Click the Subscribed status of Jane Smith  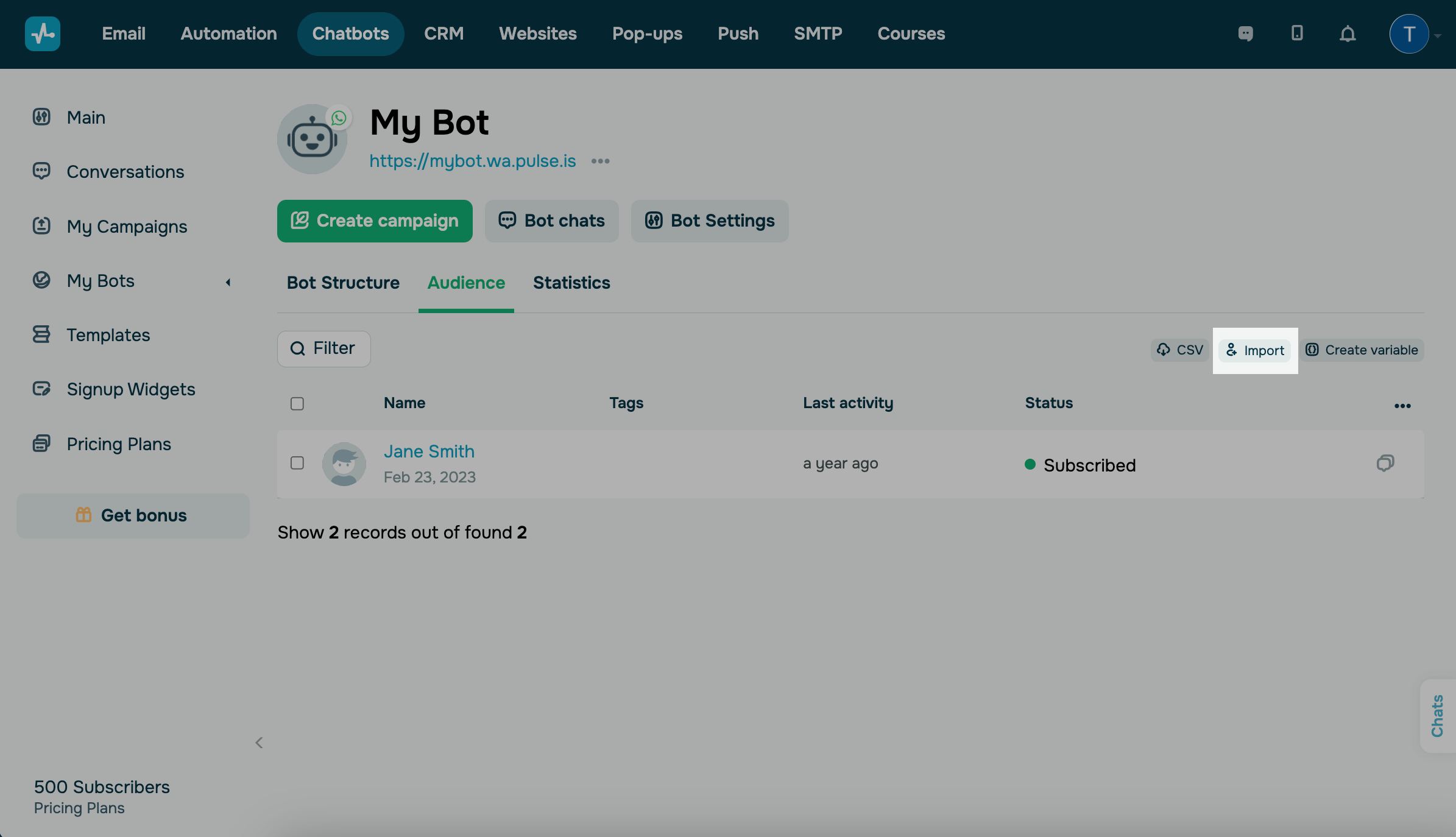(1080, 465)
